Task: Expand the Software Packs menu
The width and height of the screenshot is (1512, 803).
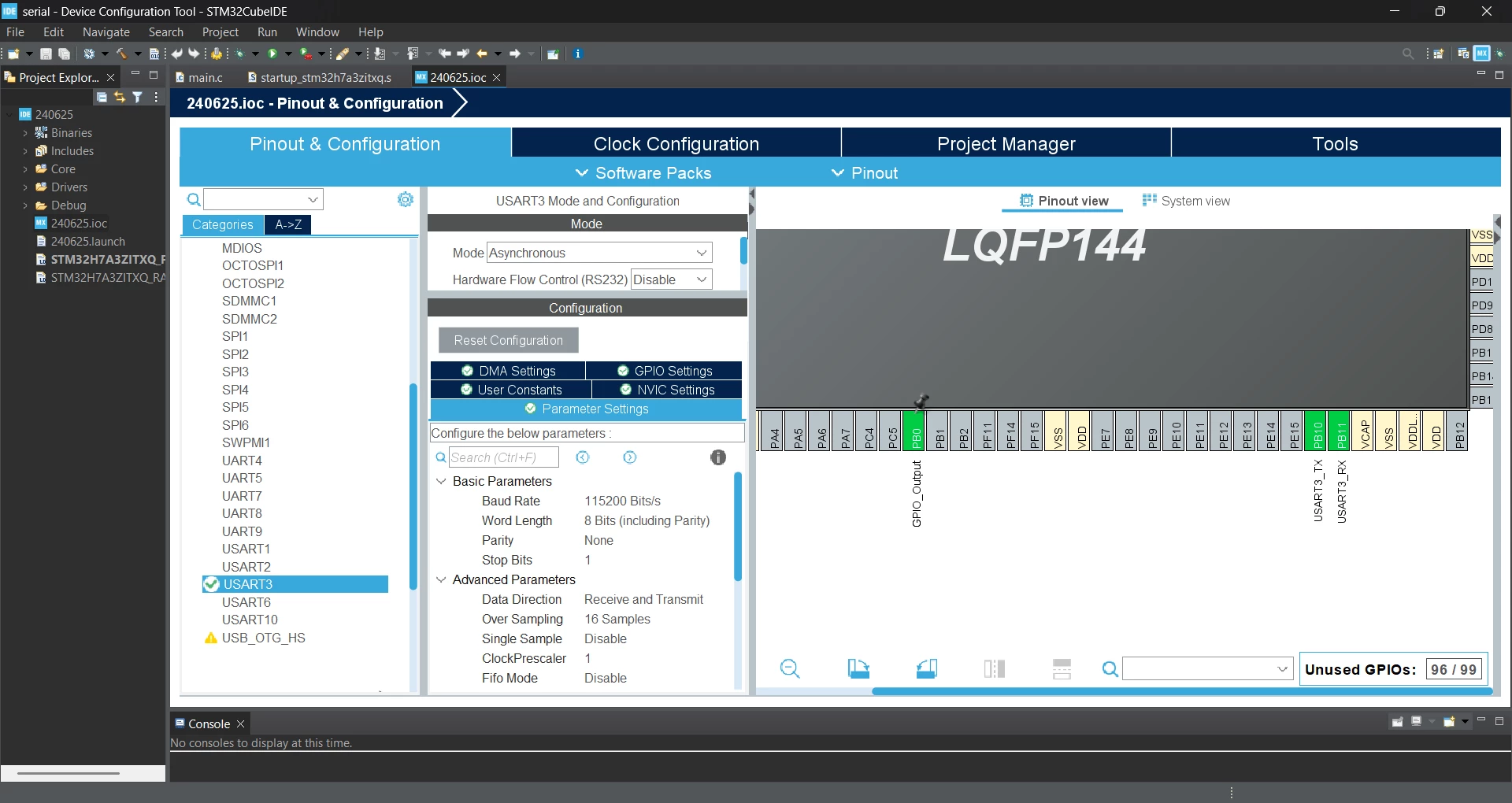Action: (643, 173)
